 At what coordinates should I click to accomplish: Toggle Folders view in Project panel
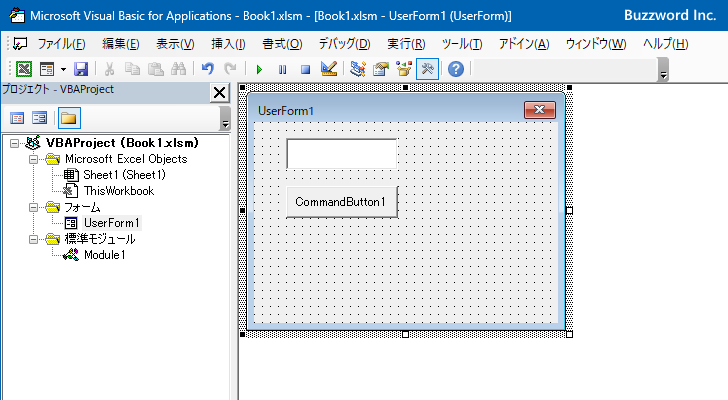(69, 118)
